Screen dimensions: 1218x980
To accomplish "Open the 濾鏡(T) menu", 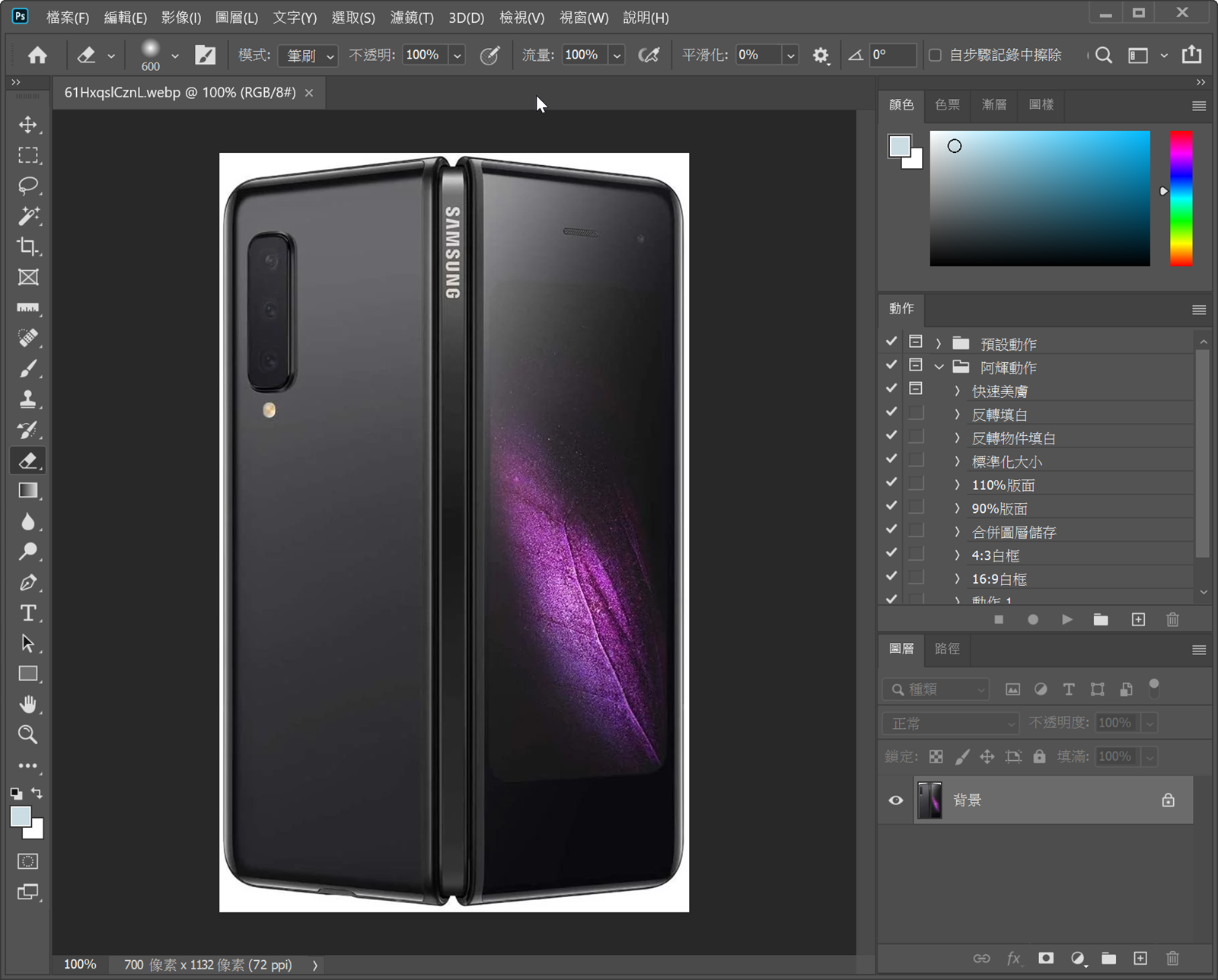I will click(x=412, y=17).
